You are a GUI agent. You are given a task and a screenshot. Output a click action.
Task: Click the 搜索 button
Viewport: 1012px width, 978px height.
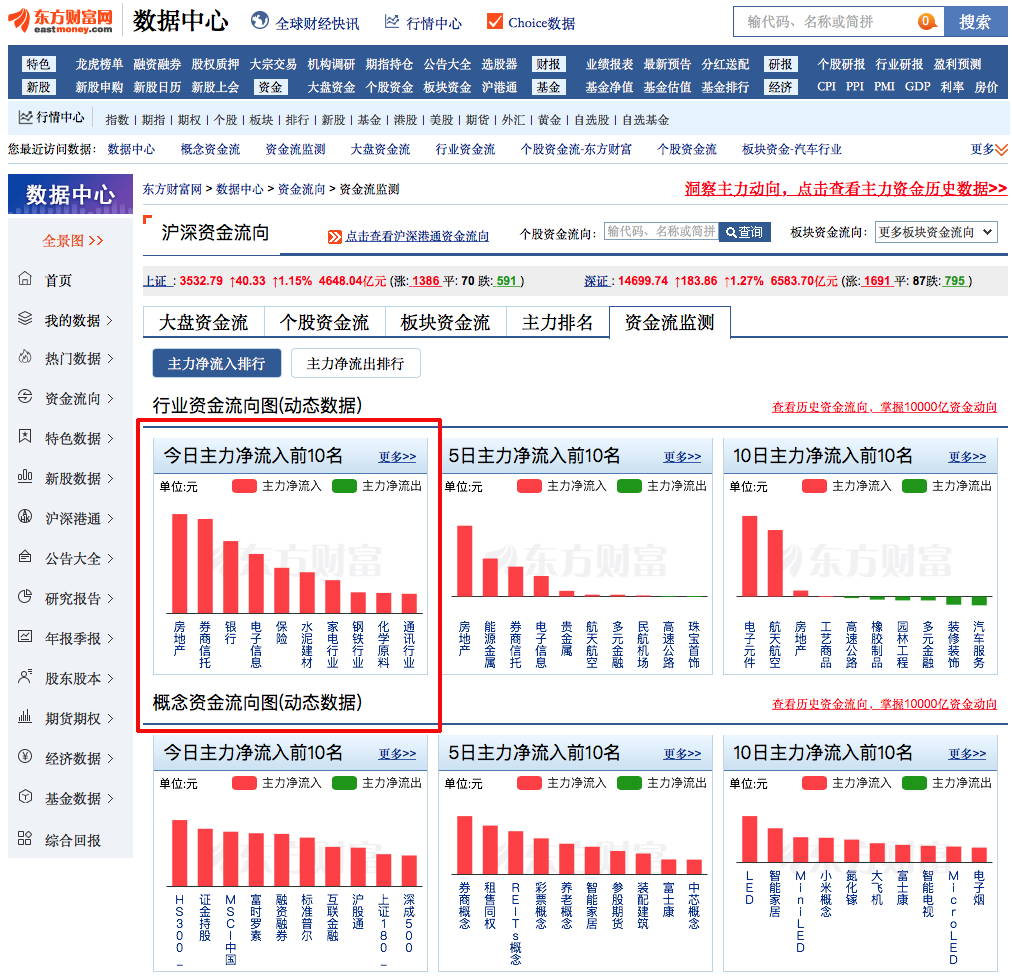(975, 22)
